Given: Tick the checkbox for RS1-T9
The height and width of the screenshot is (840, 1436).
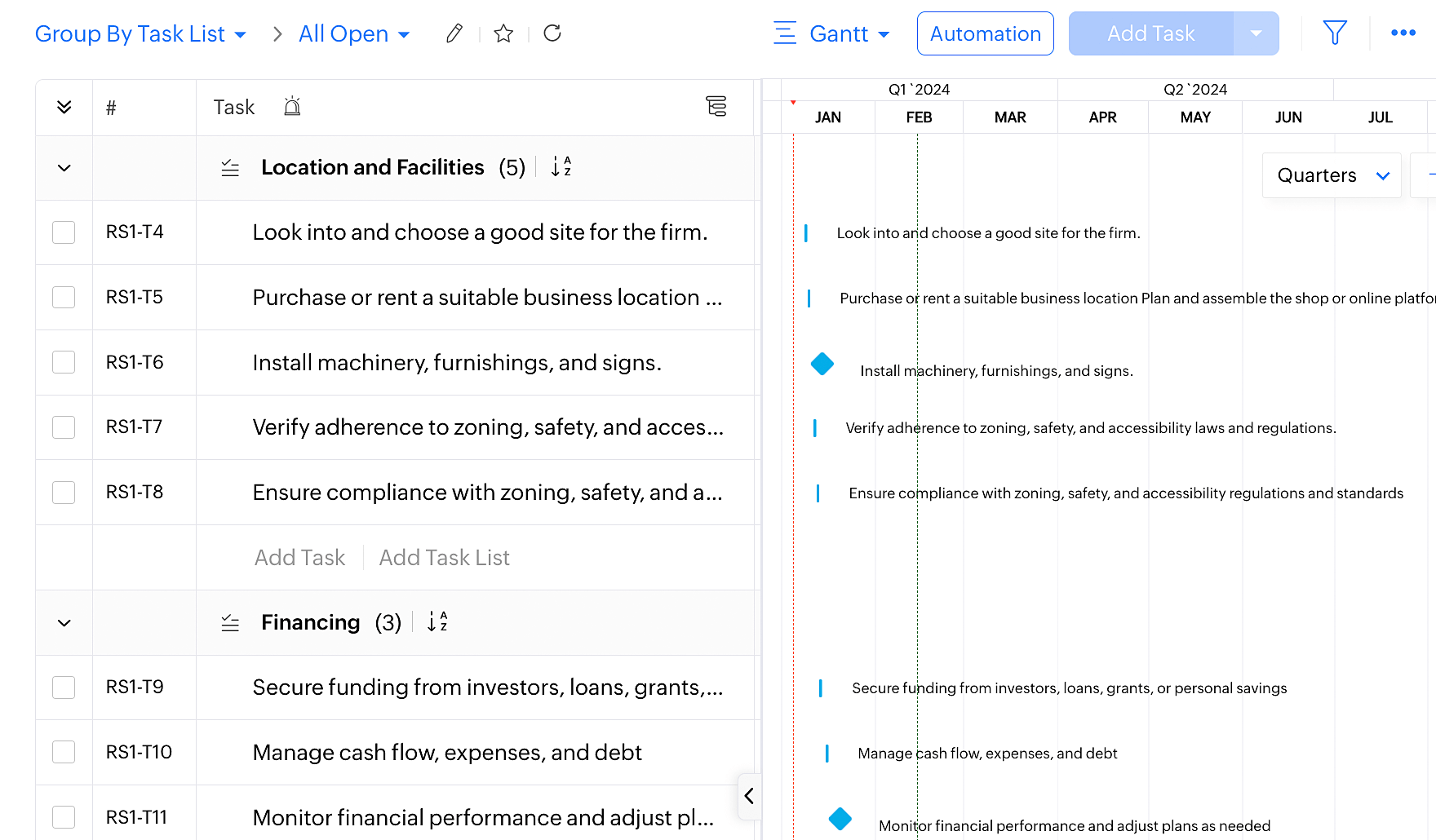Looking at the screenshot, I should click(x=64, y=687).
